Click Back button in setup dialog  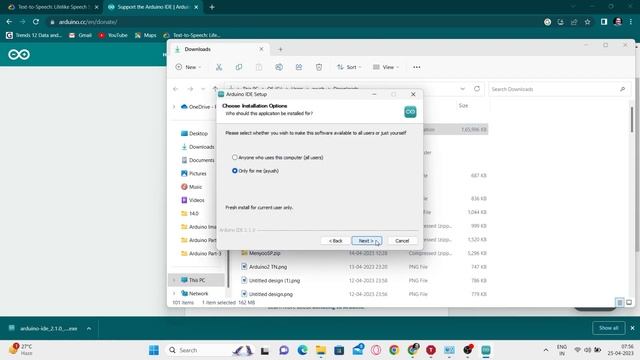(336, 241)
